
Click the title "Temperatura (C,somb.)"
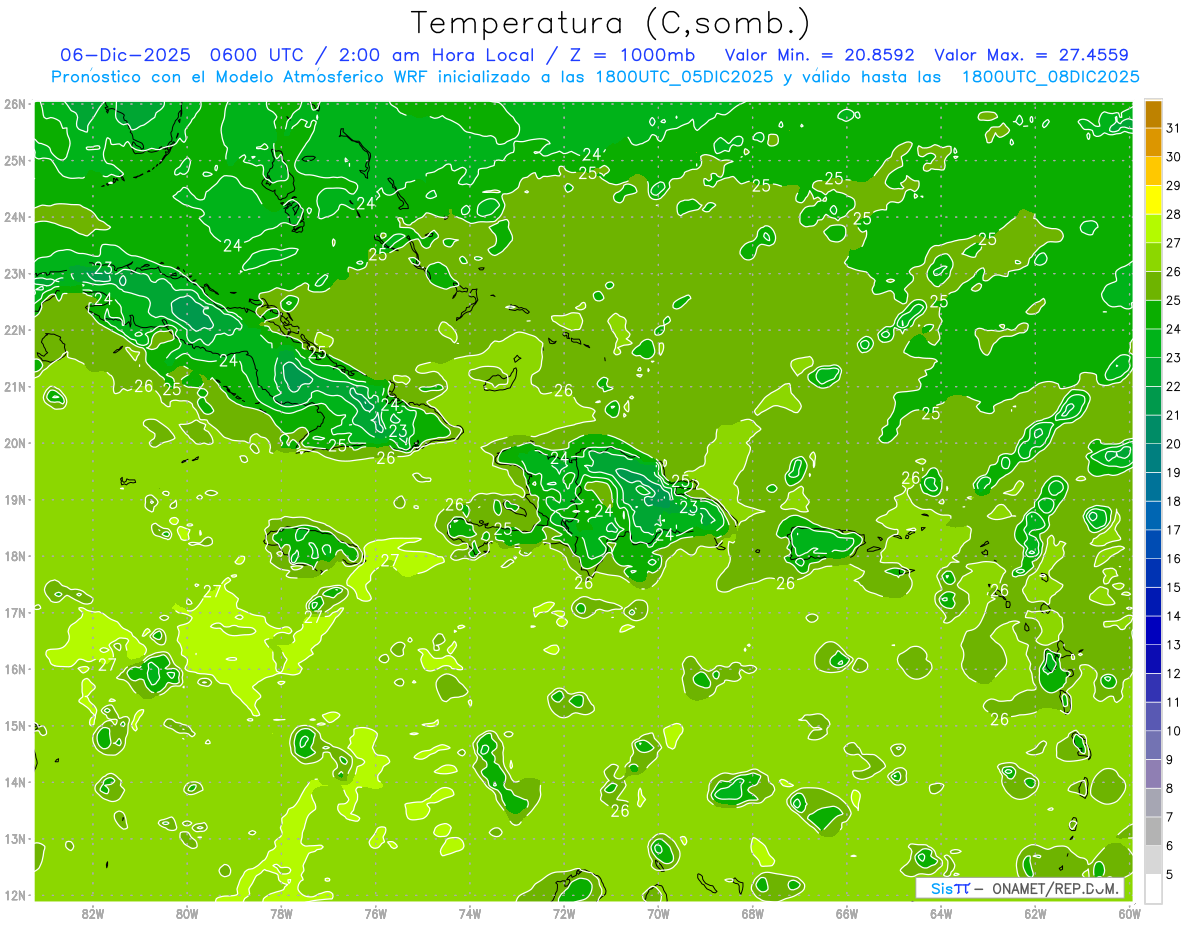611,23
